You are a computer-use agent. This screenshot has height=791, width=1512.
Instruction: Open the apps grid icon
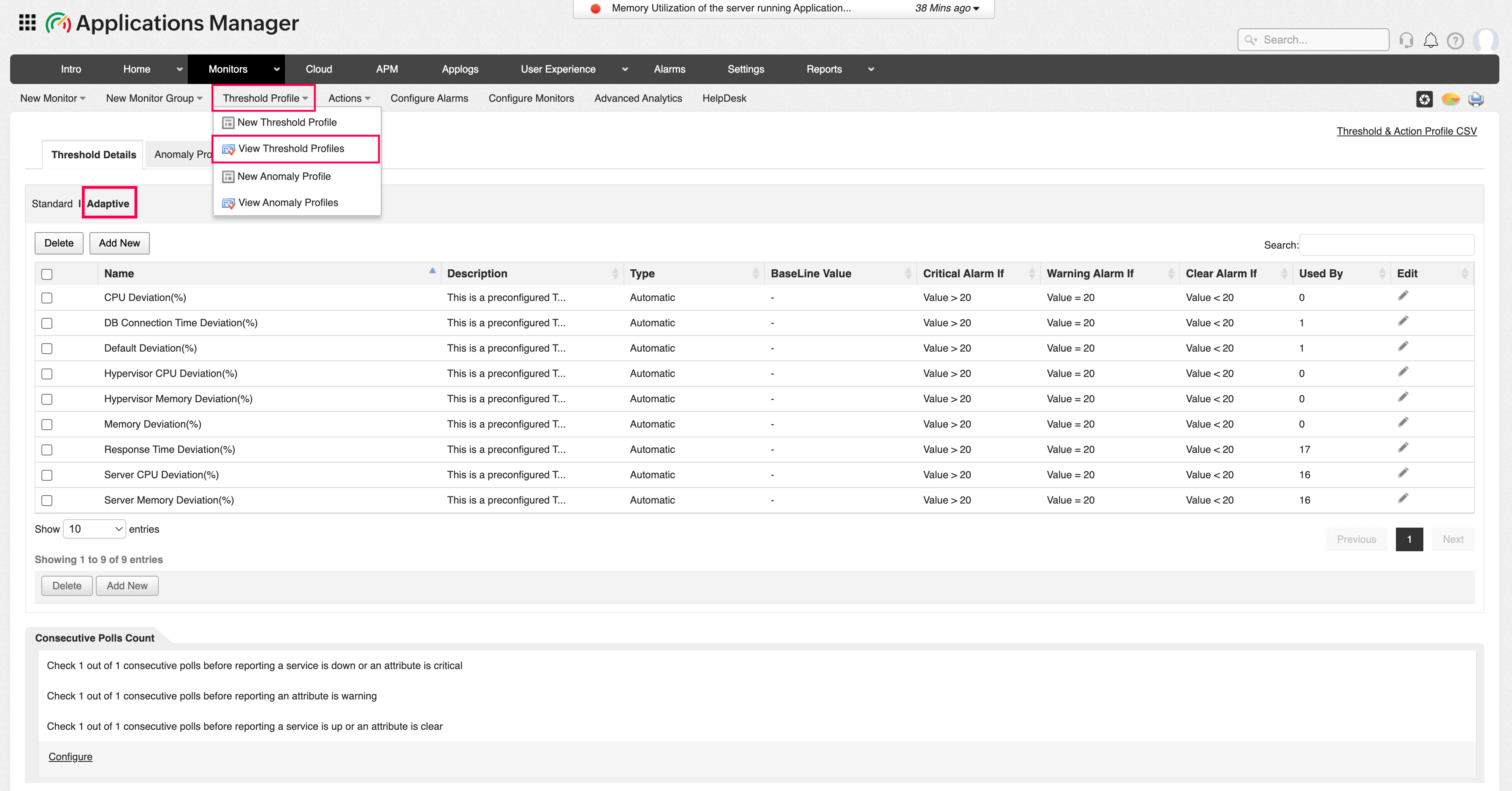[27, 23]
